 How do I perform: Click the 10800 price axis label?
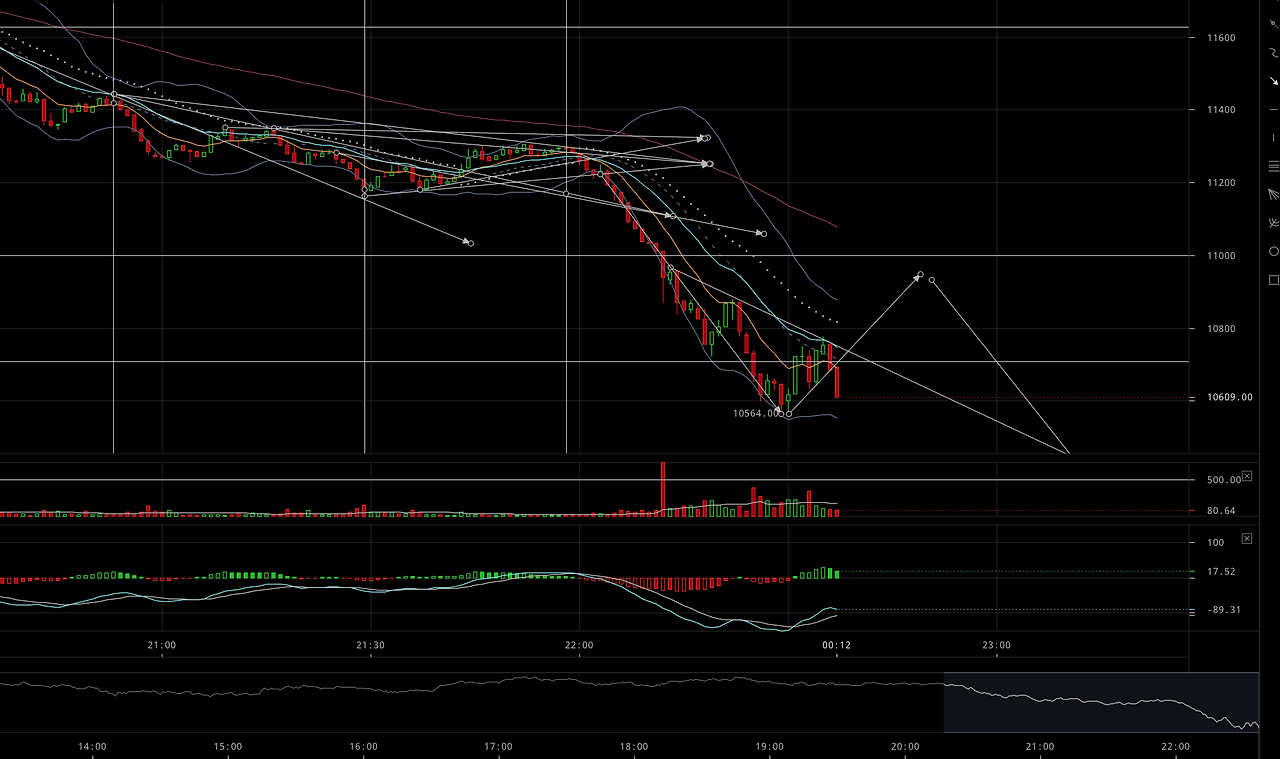pyautogui.click(x=1221, y=329)
